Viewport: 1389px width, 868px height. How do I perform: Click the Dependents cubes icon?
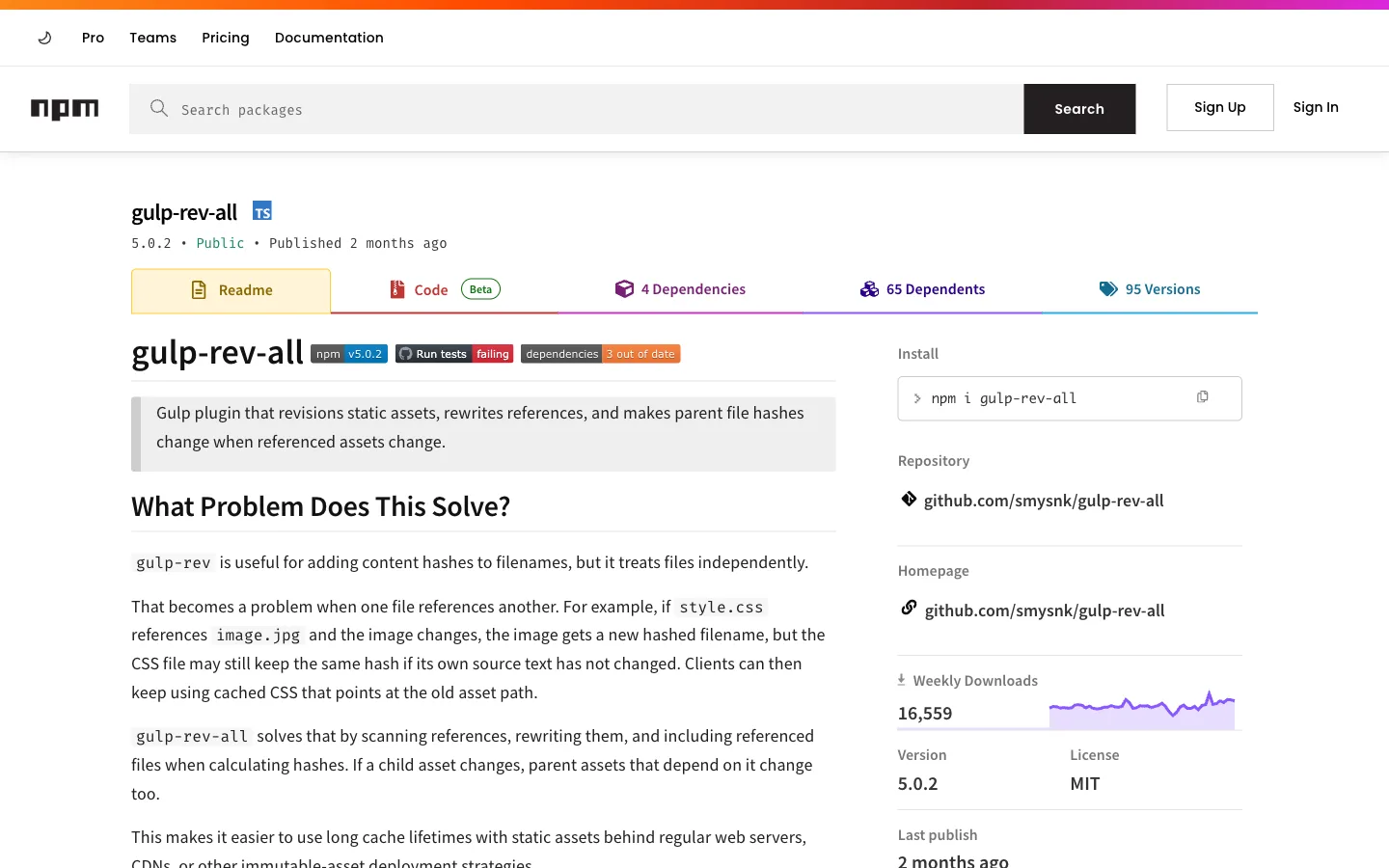(869, 289)
